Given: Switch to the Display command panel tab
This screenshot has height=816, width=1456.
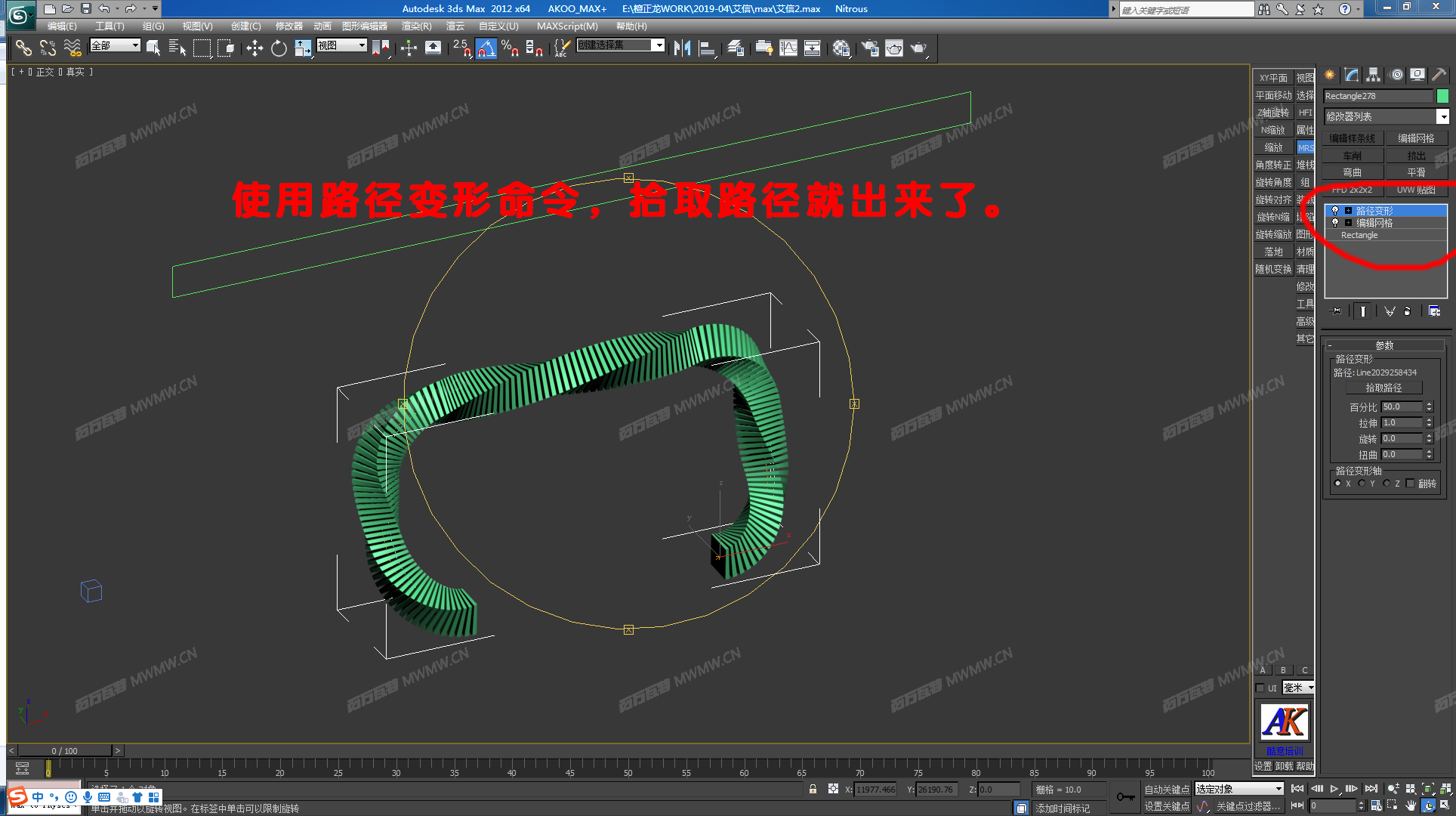Looking at the screenshot, I should point(1418,74).
